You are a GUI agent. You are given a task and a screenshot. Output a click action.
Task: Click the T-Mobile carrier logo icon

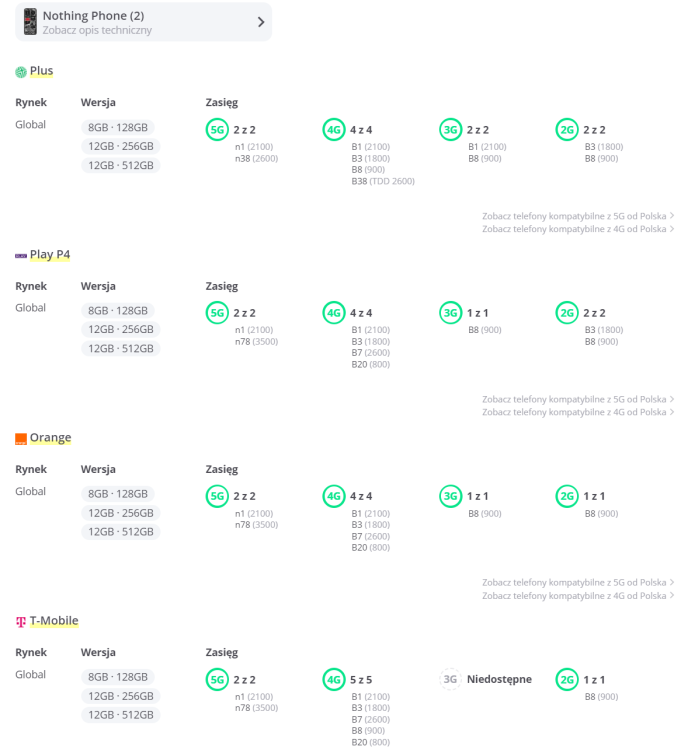(21, 622)
